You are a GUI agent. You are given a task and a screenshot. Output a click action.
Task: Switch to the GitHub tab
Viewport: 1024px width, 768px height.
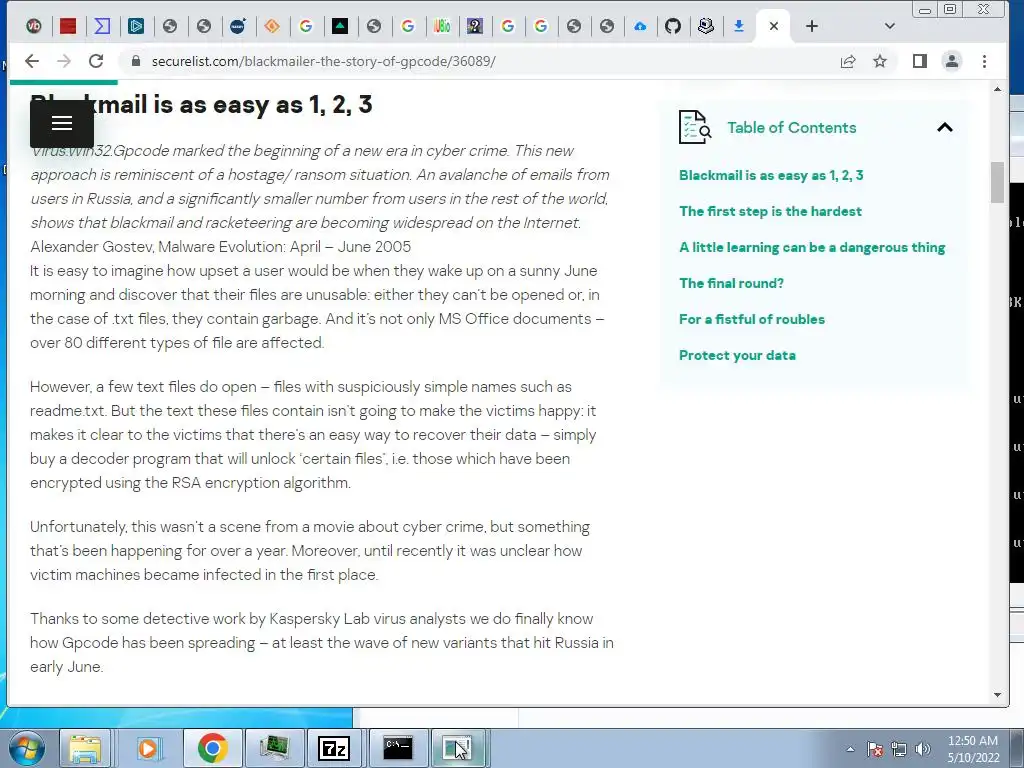click(x=673, y=26)
